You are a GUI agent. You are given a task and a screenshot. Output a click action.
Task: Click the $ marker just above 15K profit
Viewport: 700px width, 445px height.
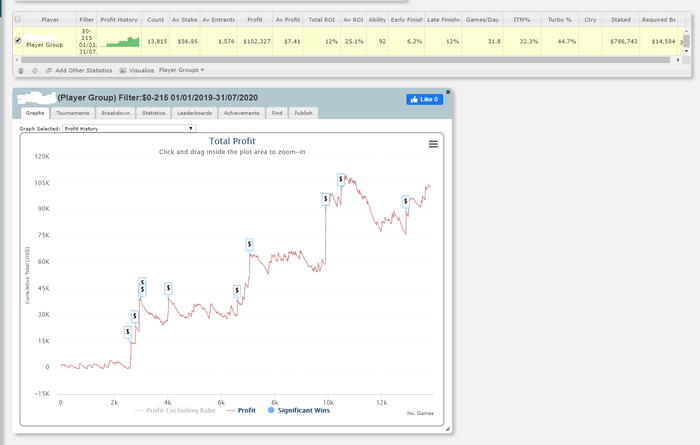click(128, 332)
